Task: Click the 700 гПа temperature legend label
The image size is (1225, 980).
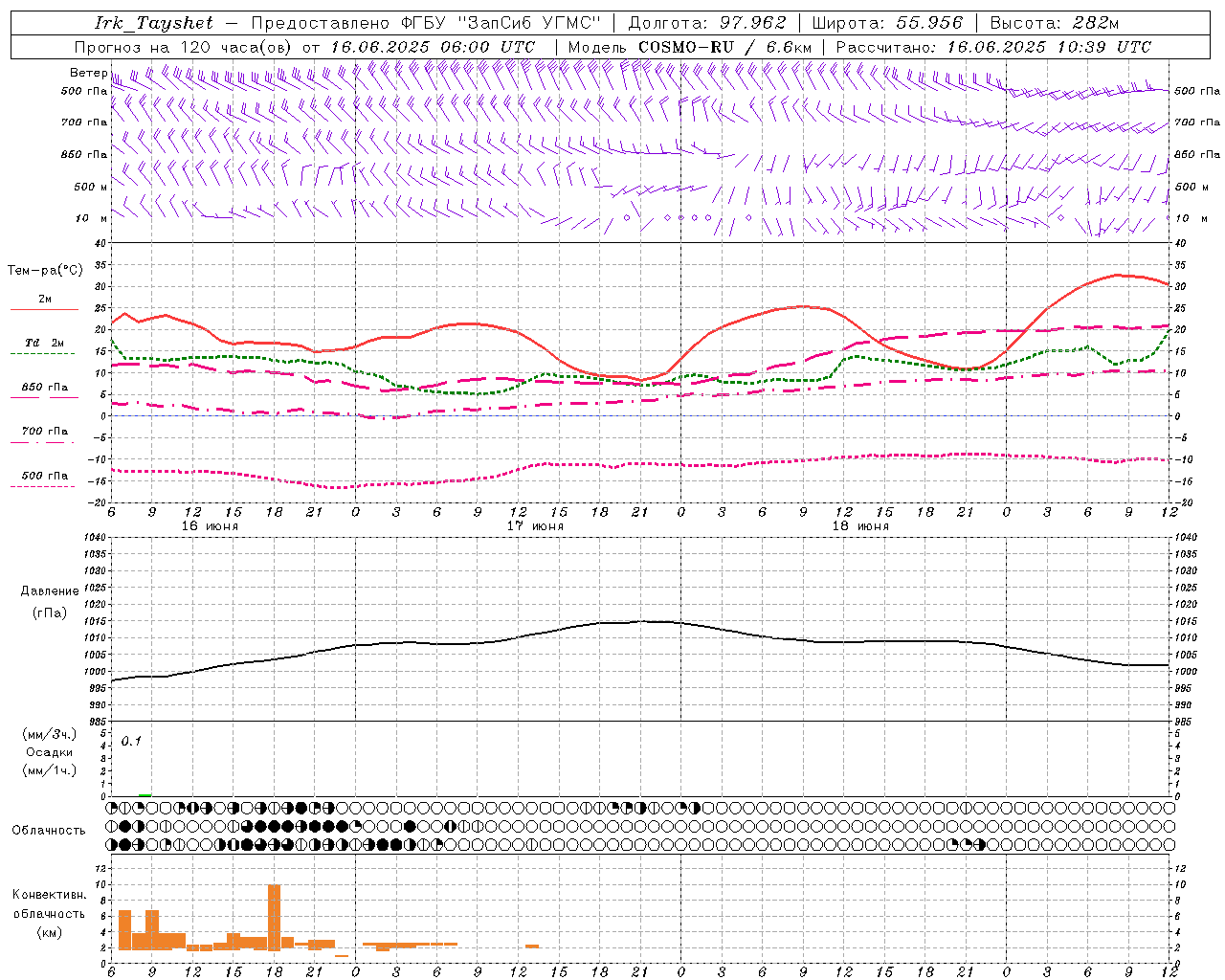Action: [45, 431]
